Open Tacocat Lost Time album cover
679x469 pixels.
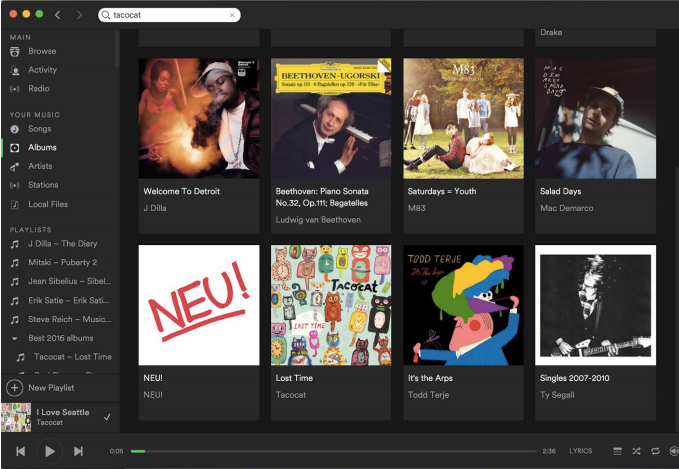pos(331,305)
